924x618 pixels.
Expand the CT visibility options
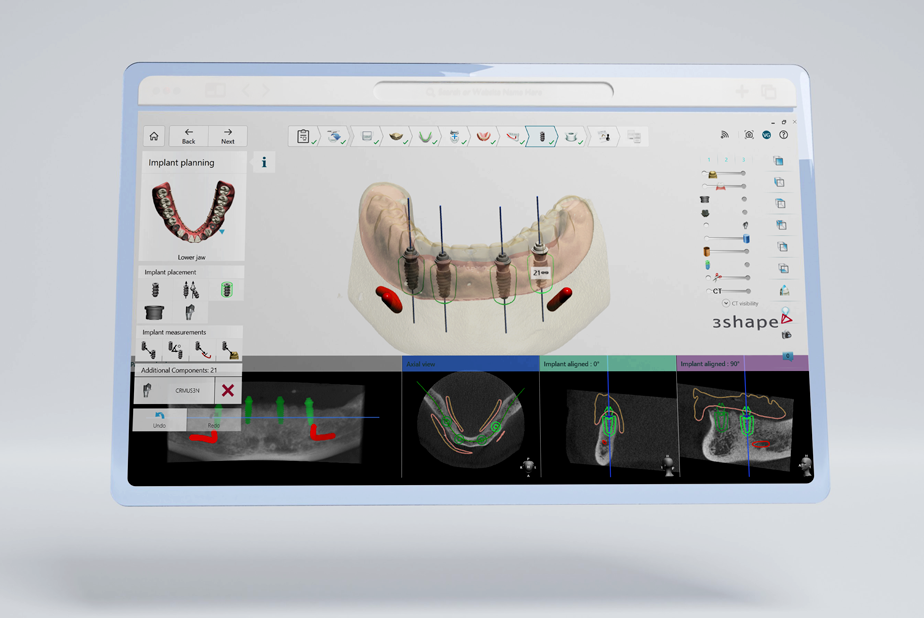click(x=726, y=302)
